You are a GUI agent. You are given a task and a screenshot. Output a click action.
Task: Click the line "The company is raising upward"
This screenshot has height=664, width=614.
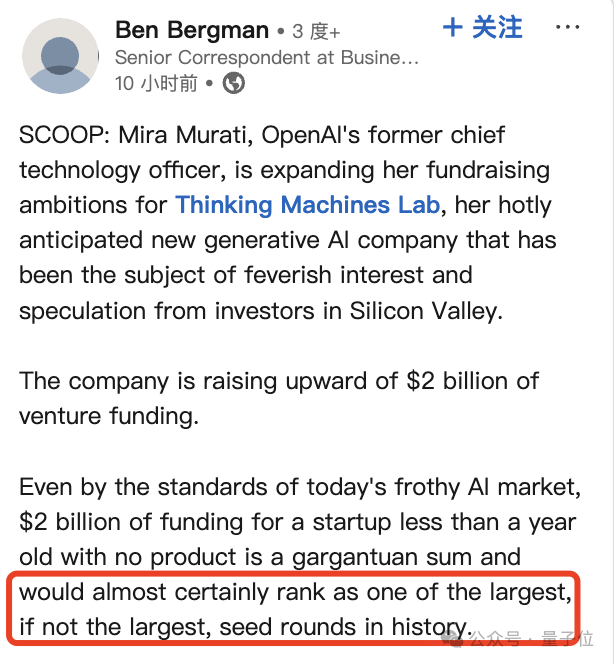[279, 381]
